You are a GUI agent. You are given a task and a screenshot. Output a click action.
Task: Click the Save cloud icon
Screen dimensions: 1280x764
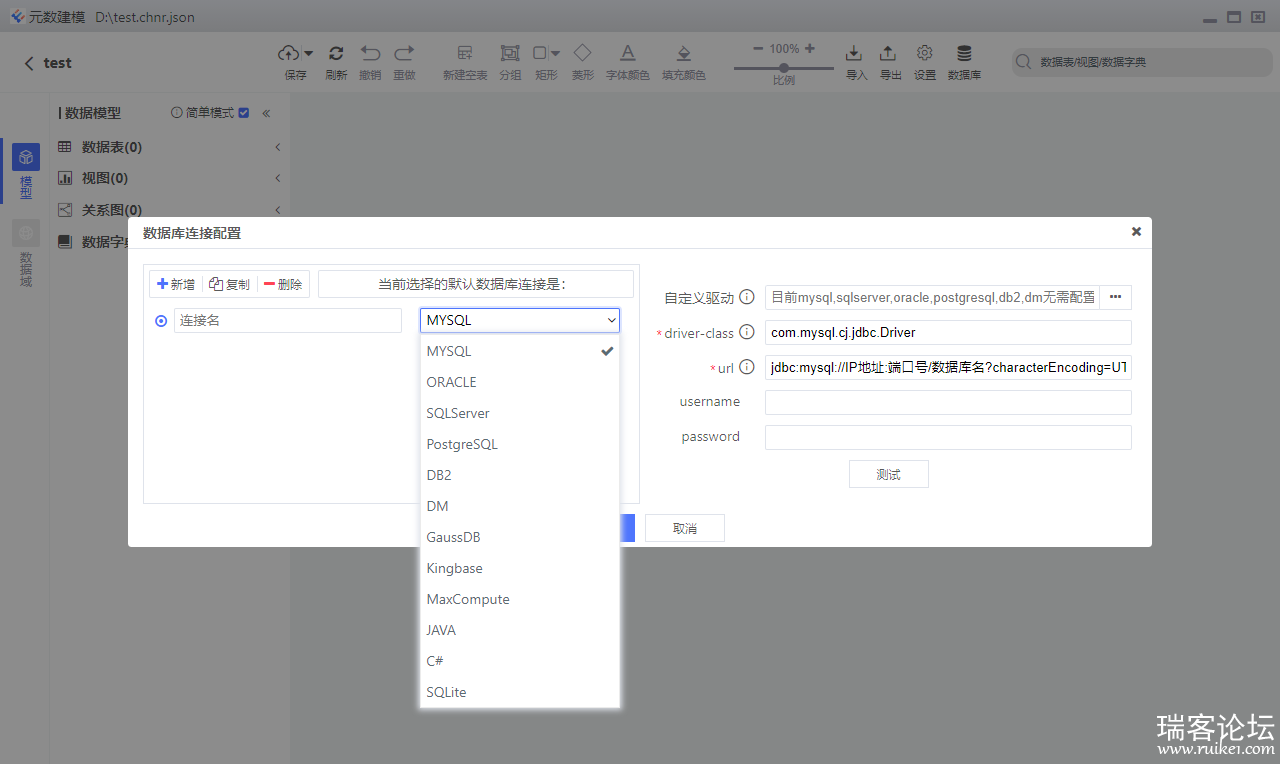pos(289,53)
